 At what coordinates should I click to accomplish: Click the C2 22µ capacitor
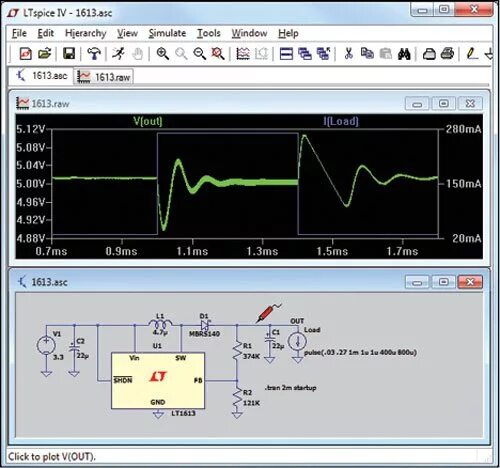(x=74, y=348)
